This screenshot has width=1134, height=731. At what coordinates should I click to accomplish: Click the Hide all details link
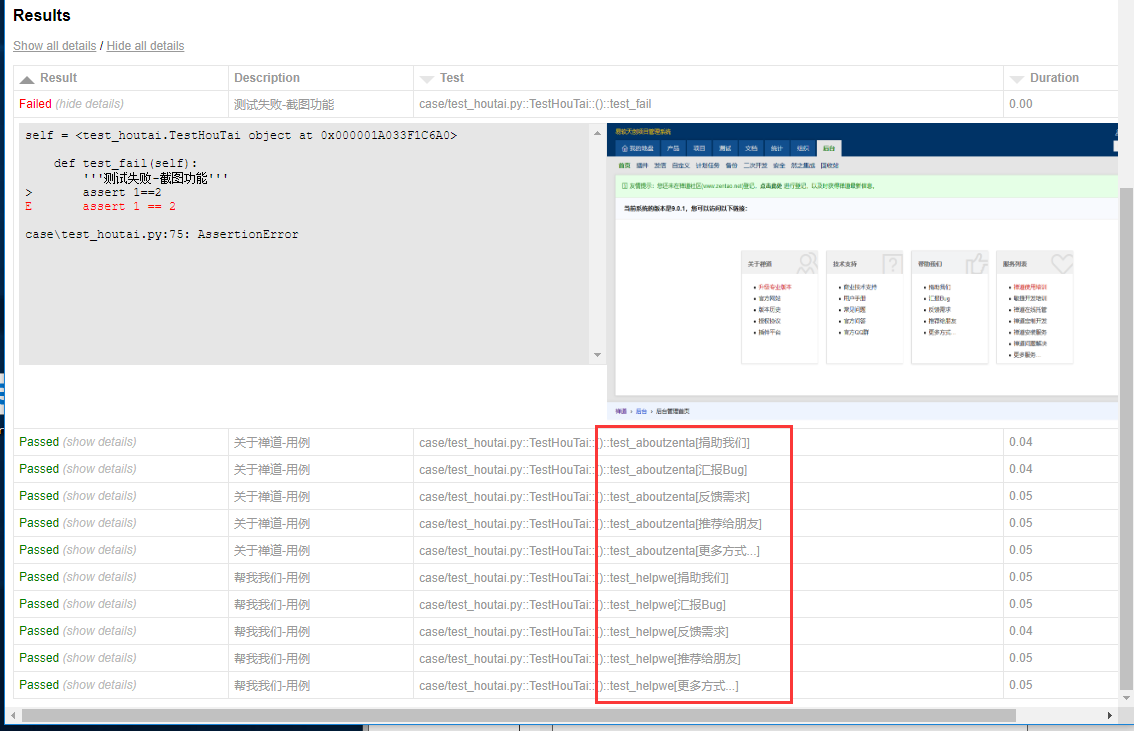tap(145, 46)
